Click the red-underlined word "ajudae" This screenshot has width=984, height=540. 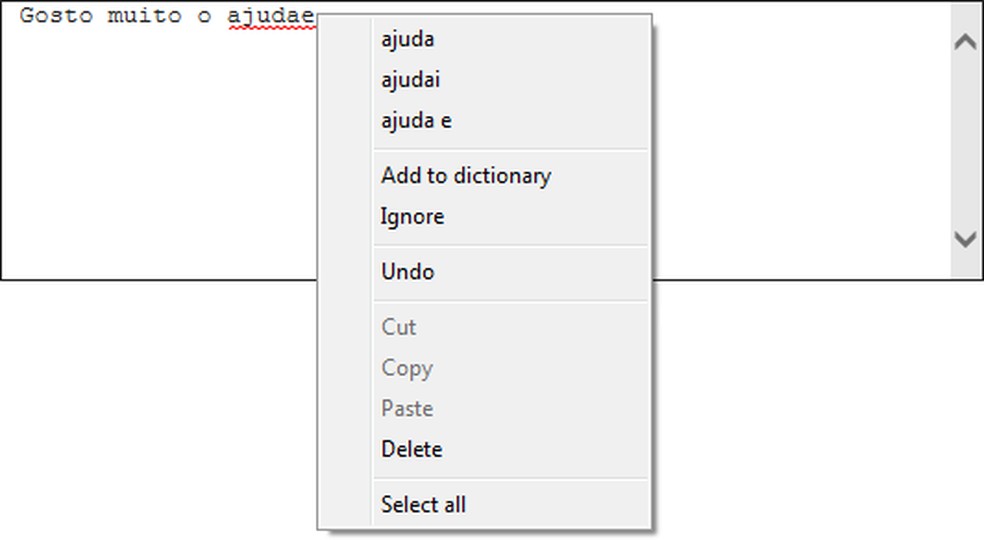[x=270, y=17]
